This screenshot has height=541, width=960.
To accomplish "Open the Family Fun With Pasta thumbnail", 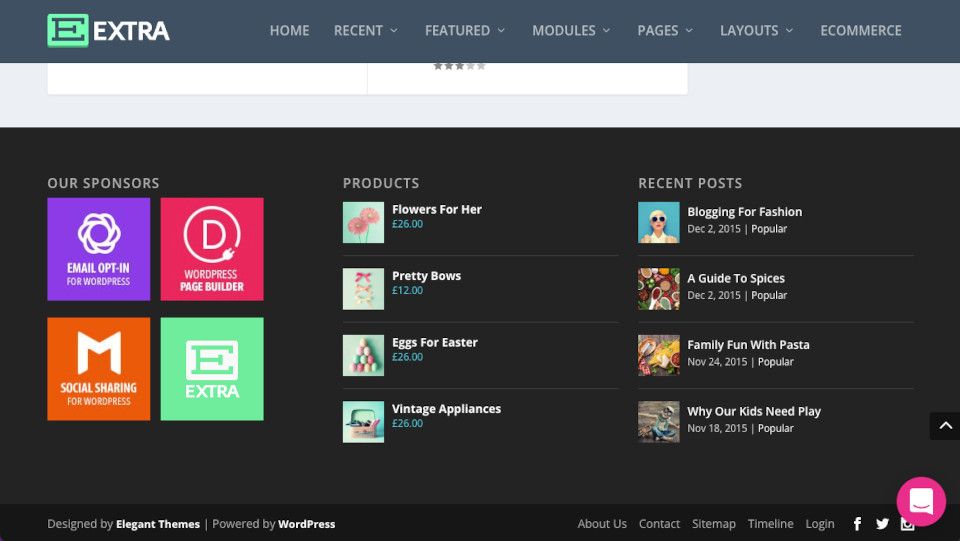I will pos(659,355).
